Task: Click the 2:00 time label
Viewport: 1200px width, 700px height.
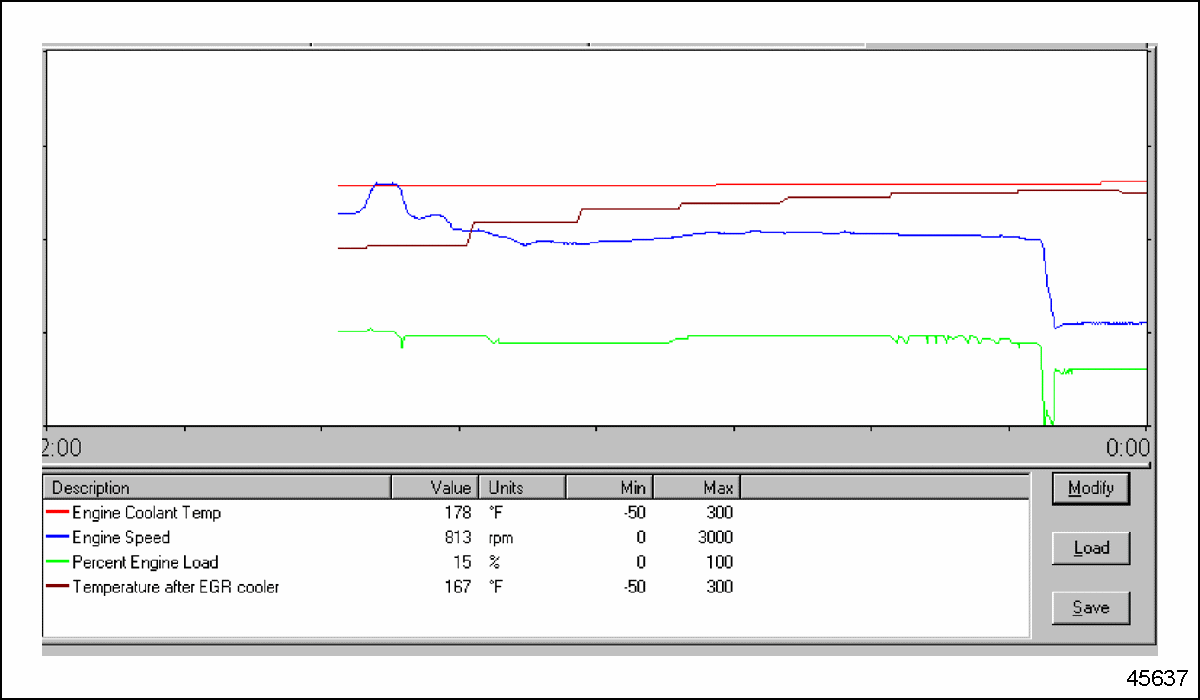Action: [60, 448]
